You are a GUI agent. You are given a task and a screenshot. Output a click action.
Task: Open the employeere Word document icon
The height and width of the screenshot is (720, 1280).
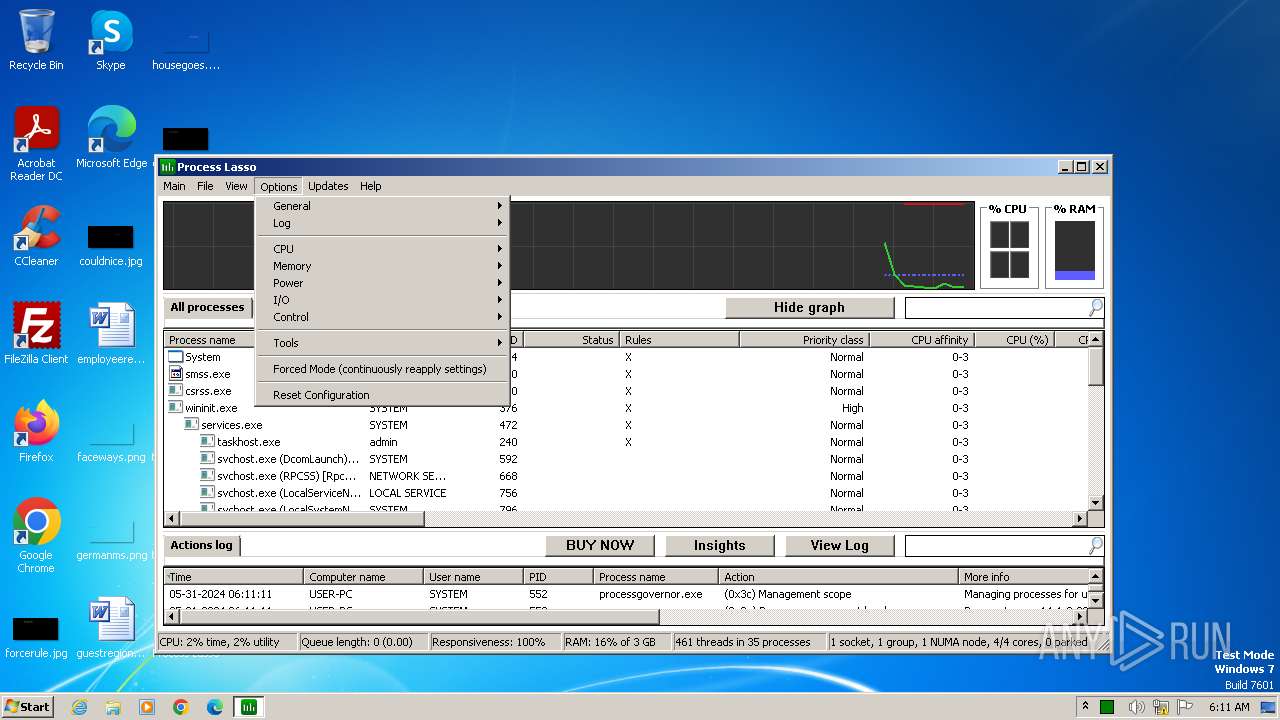click(111, 334)
